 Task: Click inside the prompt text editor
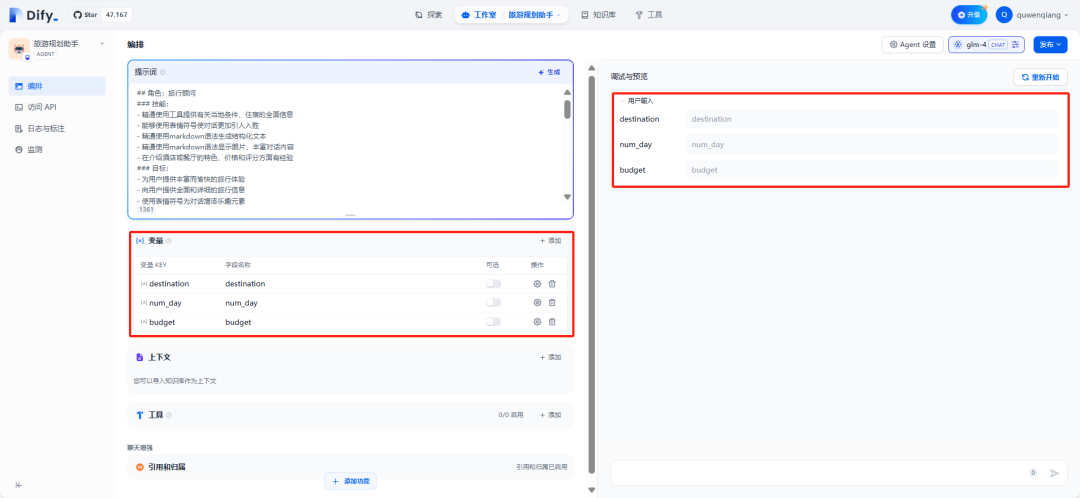click(x=348, y=146)
